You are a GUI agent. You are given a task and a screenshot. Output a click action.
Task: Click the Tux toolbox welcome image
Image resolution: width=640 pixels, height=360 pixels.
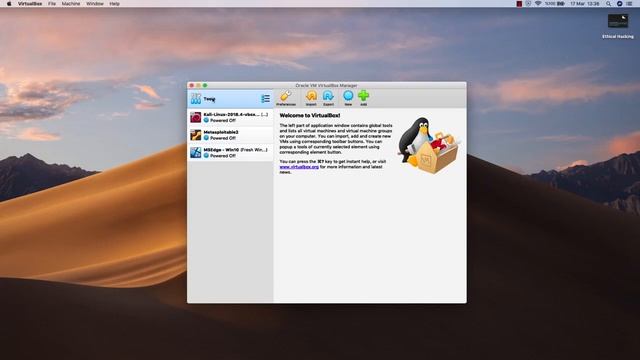tap(429, 146)
